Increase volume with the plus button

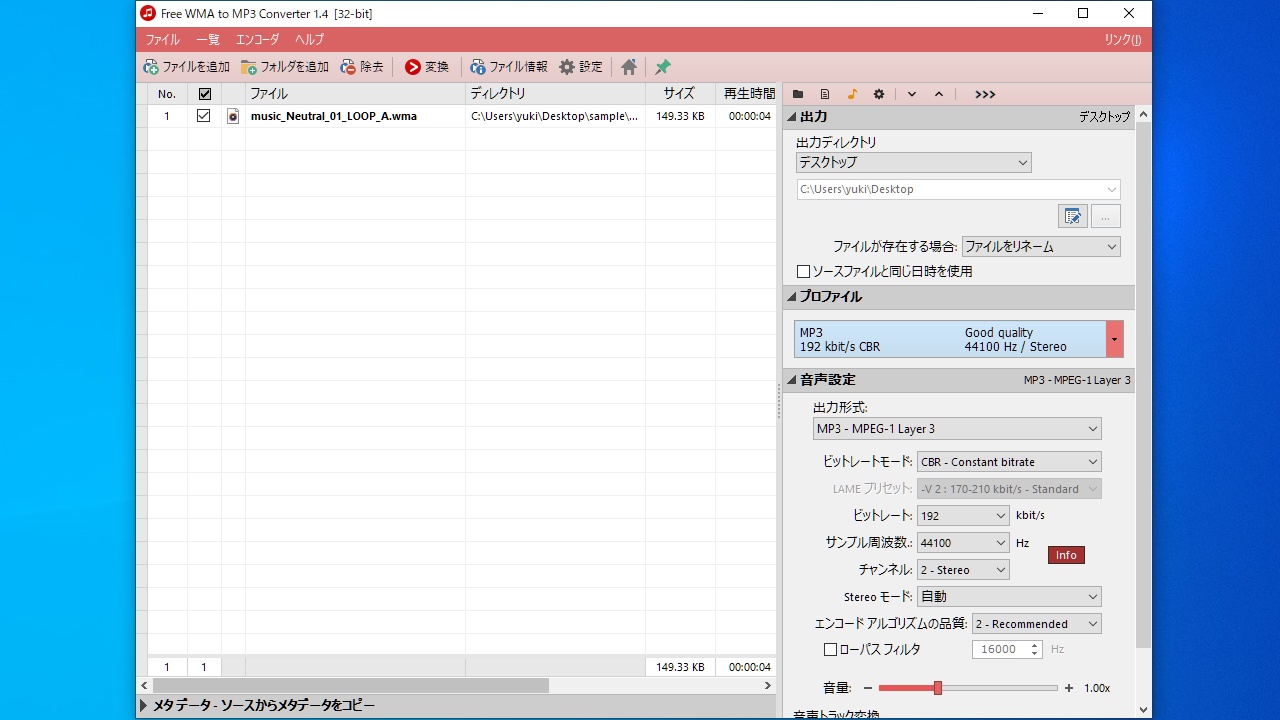[1069, 688]
